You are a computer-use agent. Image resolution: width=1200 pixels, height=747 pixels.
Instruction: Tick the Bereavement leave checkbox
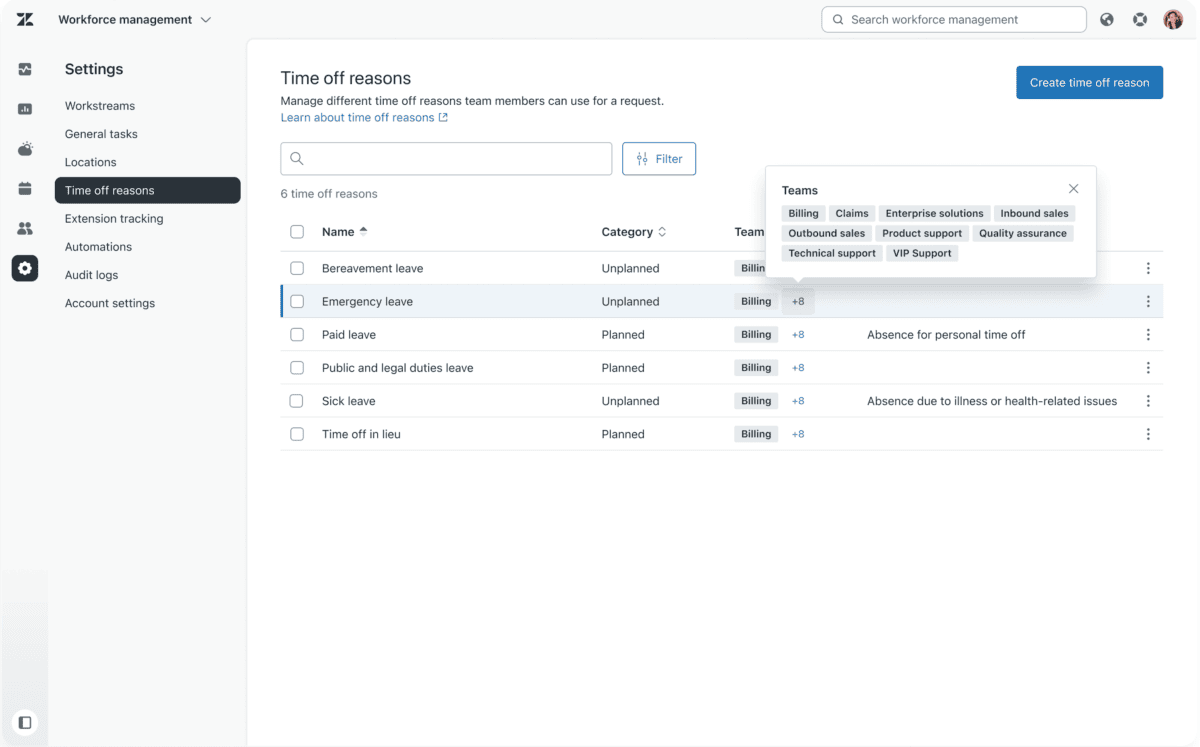point(297,268)
